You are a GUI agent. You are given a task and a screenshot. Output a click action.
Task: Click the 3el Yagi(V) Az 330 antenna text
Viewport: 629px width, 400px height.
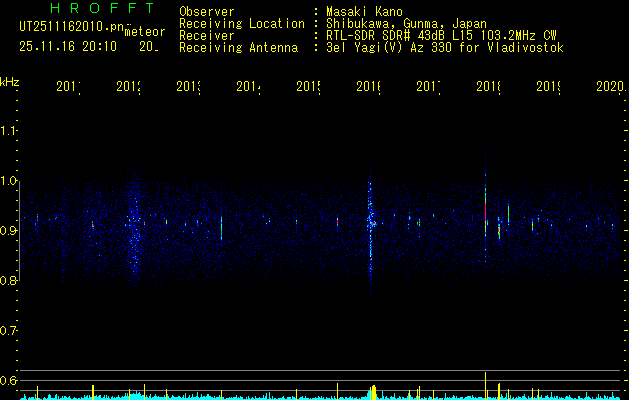coord(445,48)
